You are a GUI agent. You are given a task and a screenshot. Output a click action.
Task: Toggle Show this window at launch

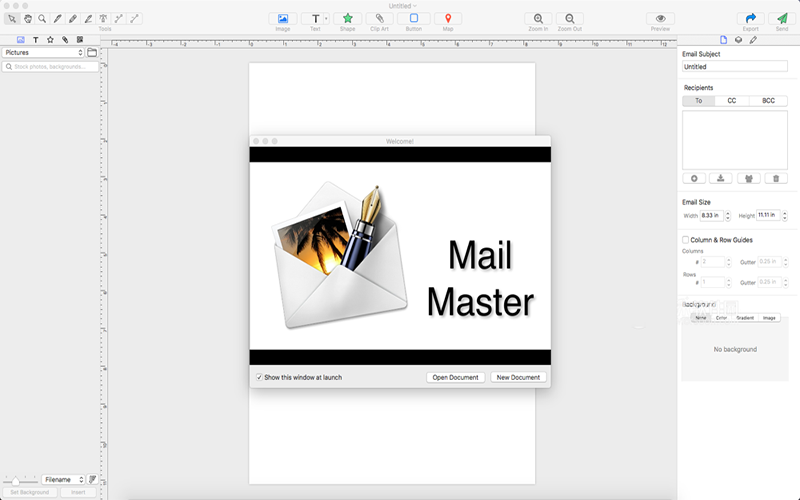click(259, 378)
